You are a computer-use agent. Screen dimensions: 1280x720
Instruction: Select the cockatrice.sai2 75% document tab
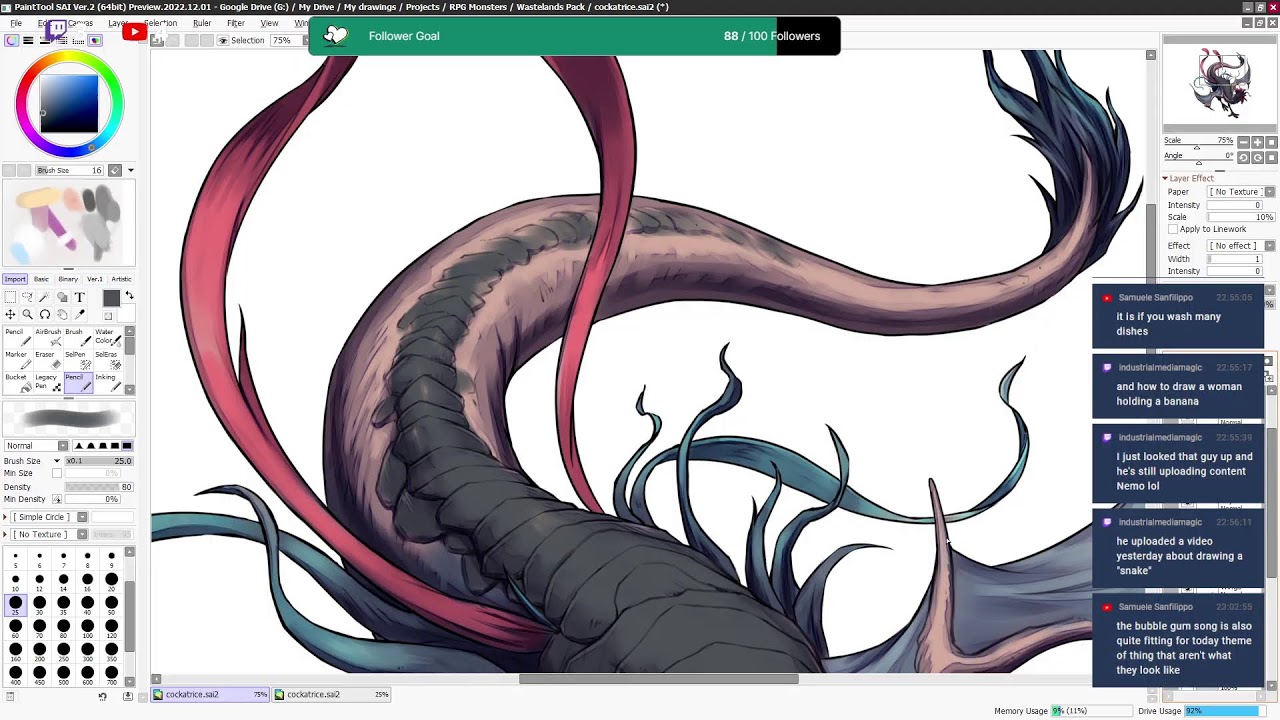(x=210, y=694)
